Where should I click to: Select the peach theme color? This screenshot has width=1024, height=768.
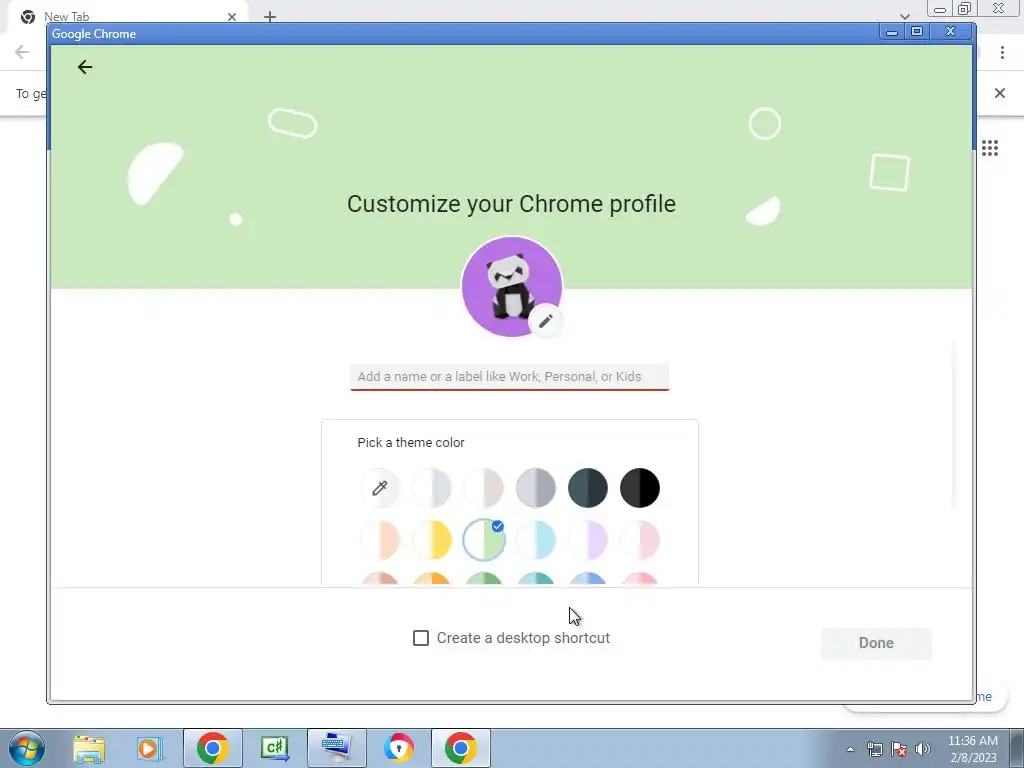point(379,540)
